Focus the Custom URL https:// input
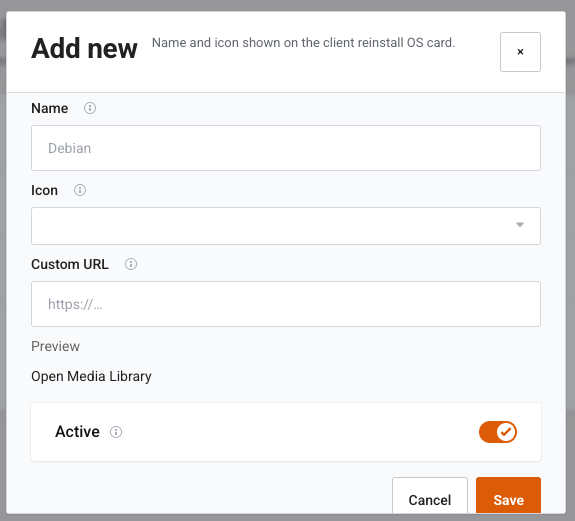 [x=286, y=304]
